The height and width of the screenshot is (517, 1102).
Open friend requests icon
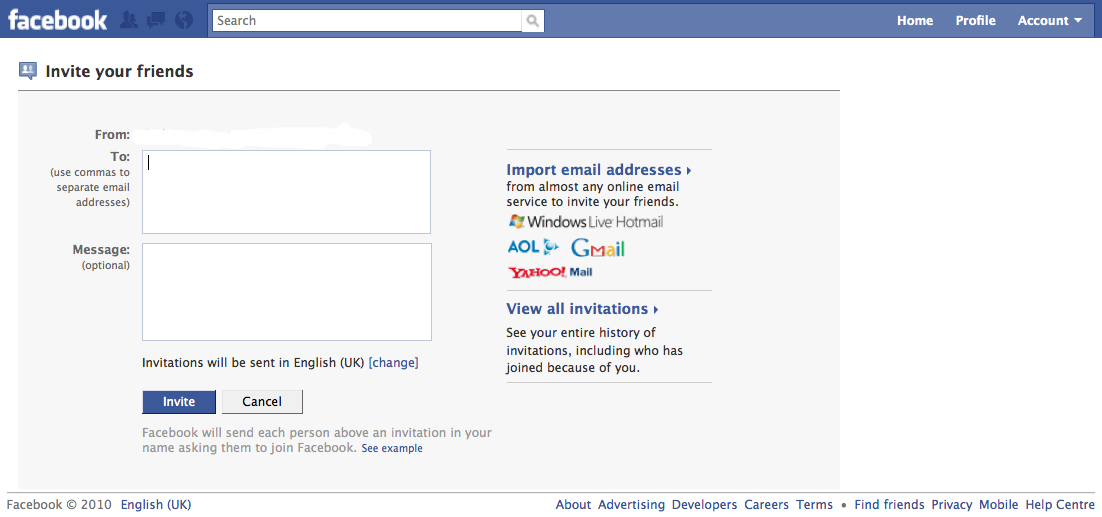click(129, 20)
